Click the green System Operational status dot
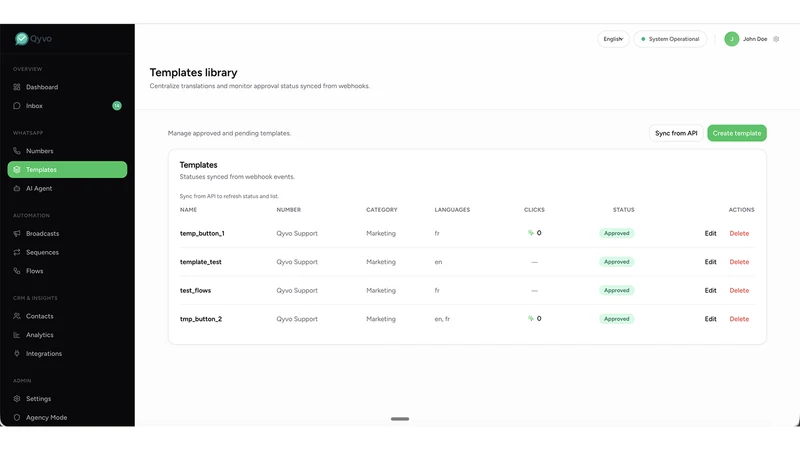800x450 pixels. pos(643,39)
